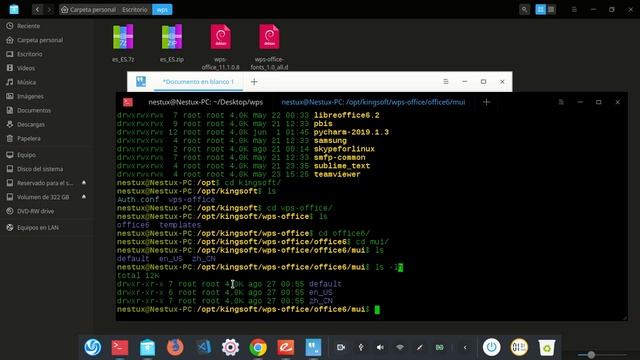Click the Carpeta personal breadcrumb

tap(88, 9)
